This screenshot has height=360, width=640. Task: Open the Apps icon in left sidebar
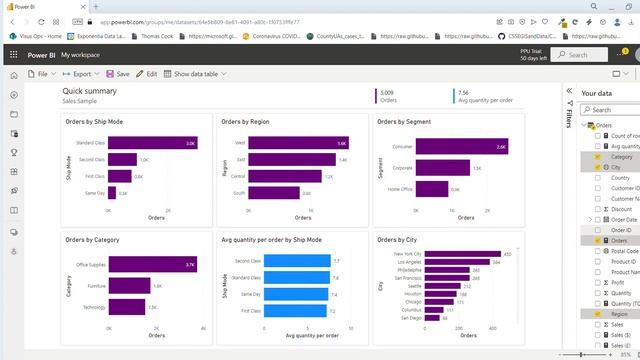click(14, 171)
